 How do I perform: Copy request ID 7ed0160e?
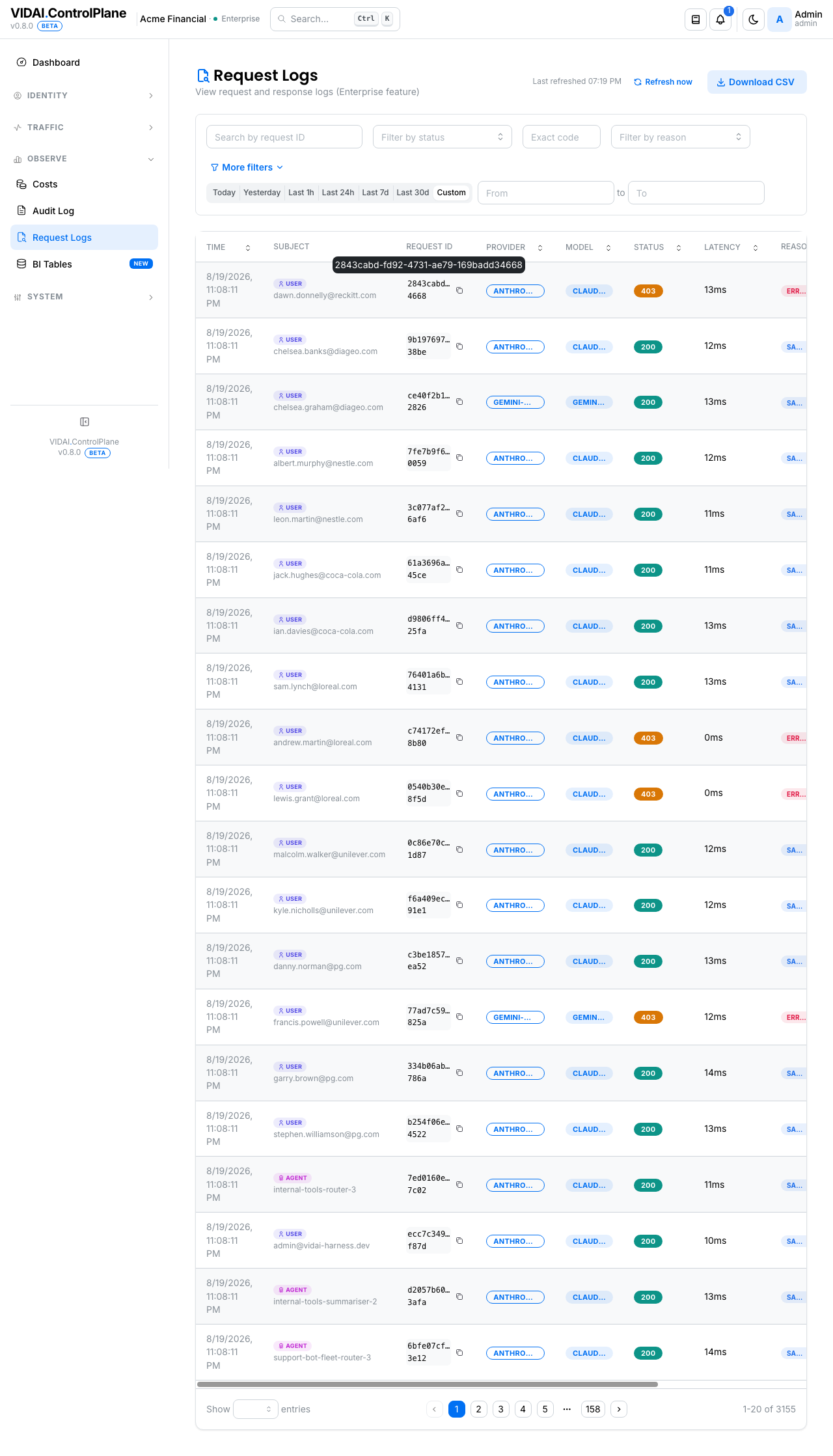click(x=459, y=1185)
